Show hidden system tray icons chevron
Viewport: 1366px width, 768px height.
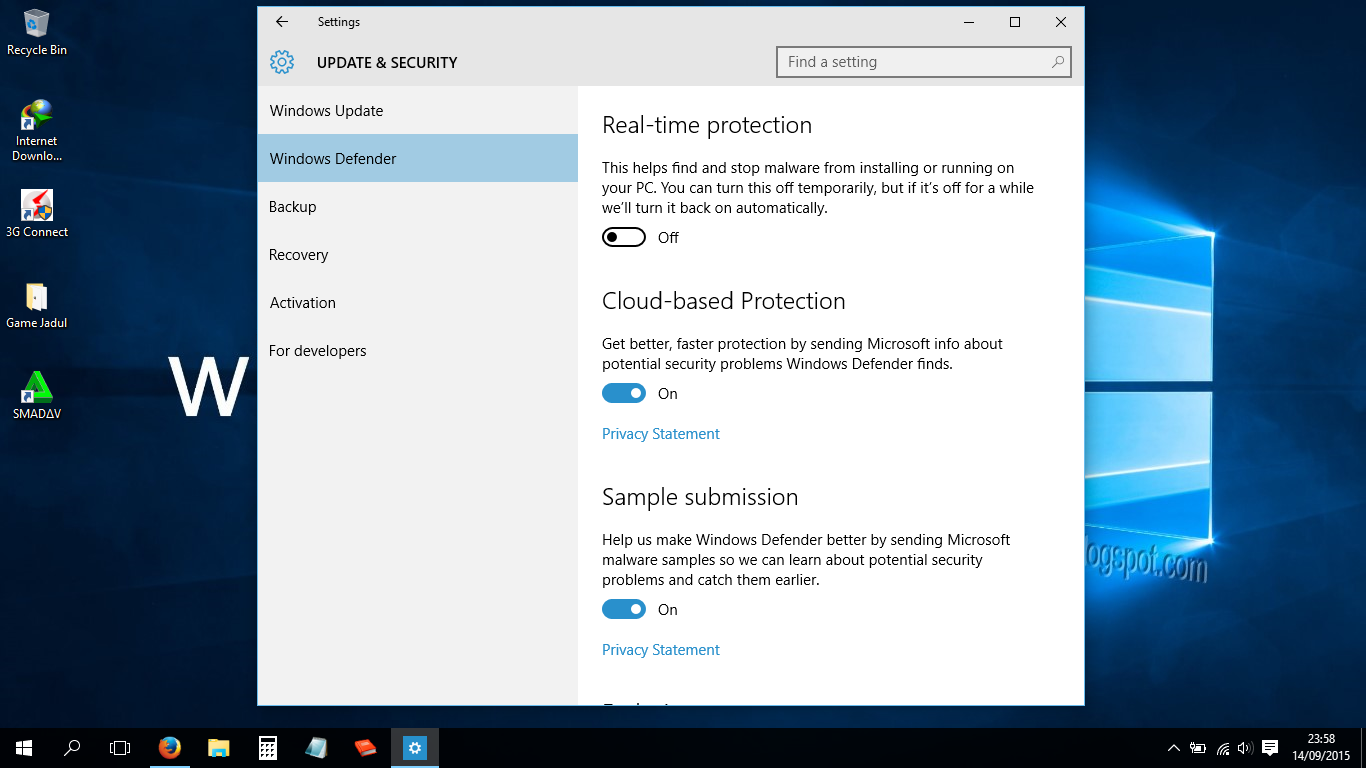(1173, 748)
